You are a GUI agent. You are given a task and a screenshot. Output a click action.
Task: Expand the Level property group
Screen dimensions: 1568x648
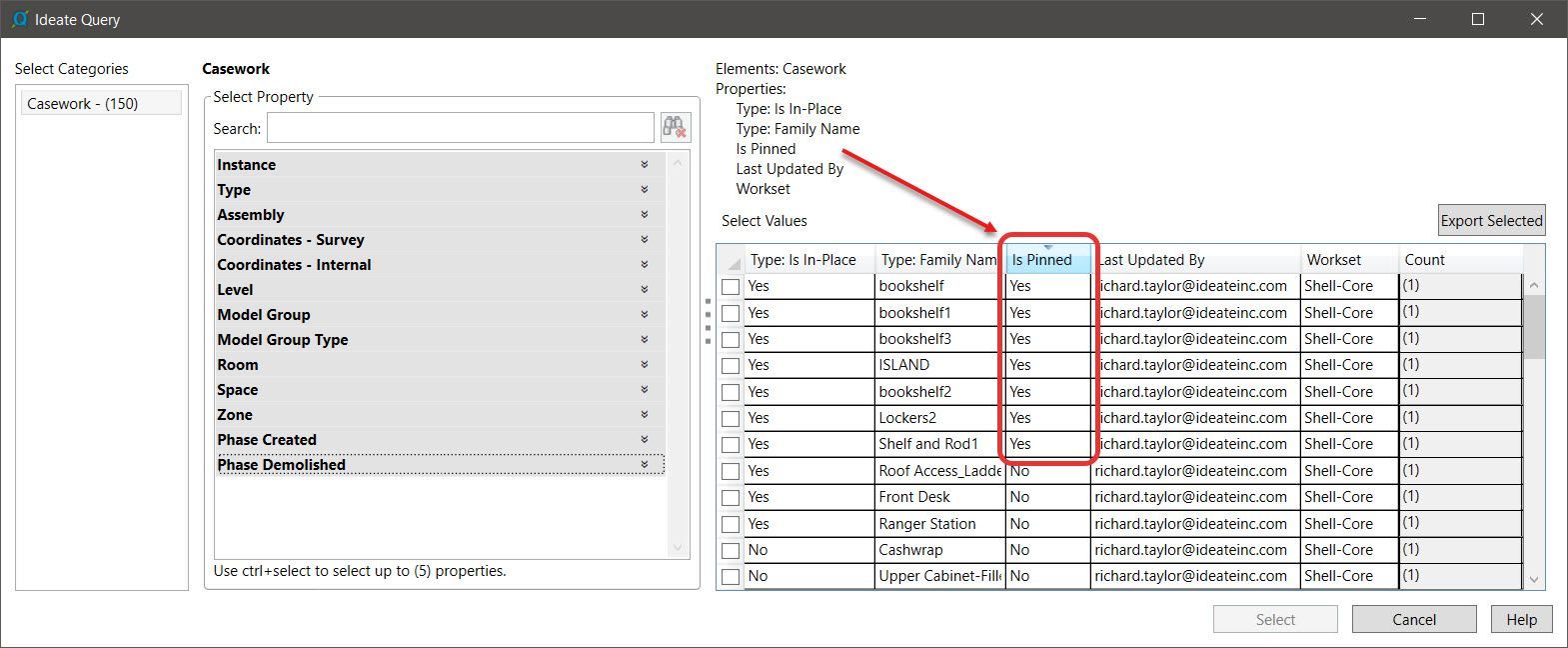[645, 289]
